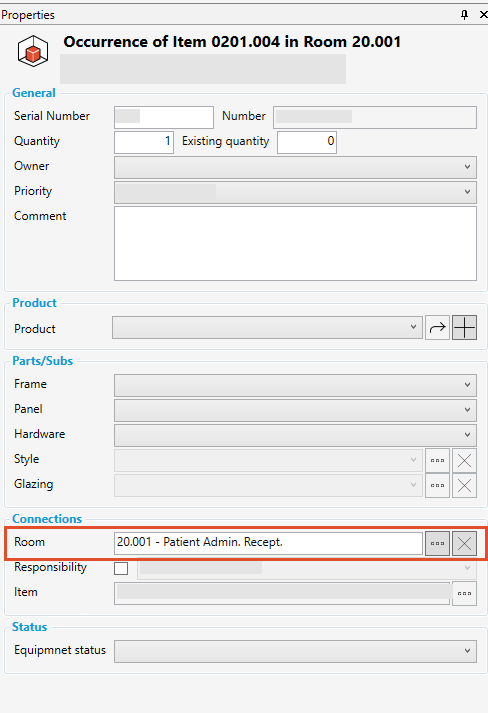
Task: Expand the Equipmnet status dropdown
Action: [295, 651]
